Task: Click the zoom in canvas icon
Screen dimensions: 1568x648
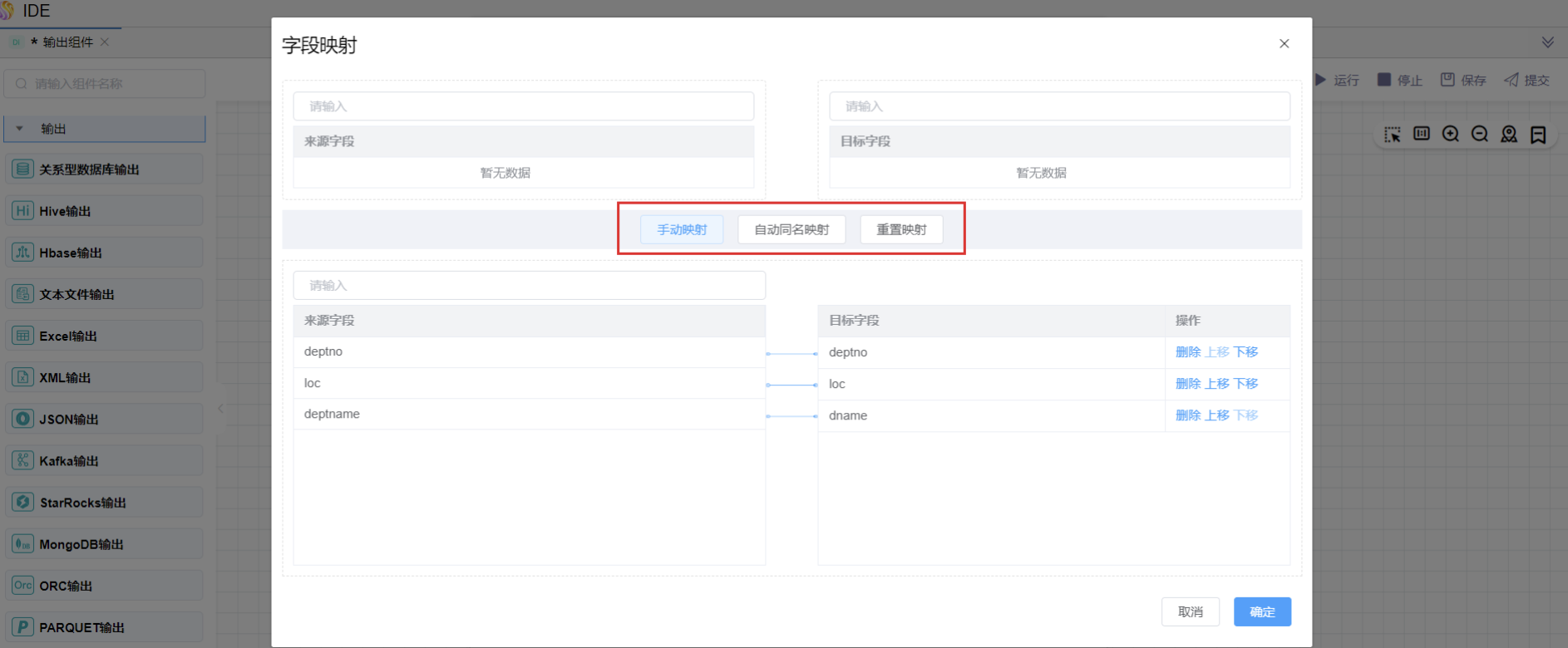Action: coord(1451,134)
